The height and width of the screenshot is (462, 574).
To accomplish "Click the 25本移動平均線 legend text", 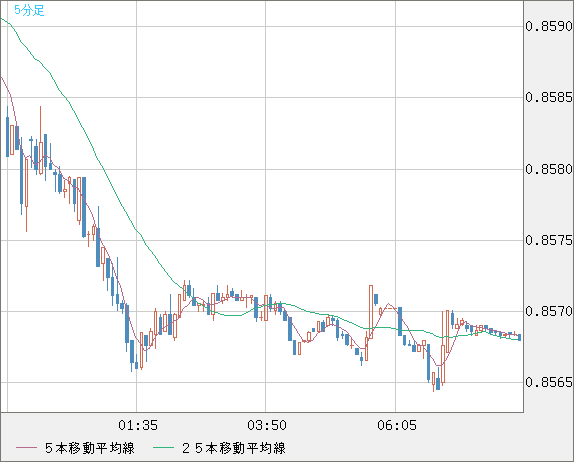I will click(234, 448).
